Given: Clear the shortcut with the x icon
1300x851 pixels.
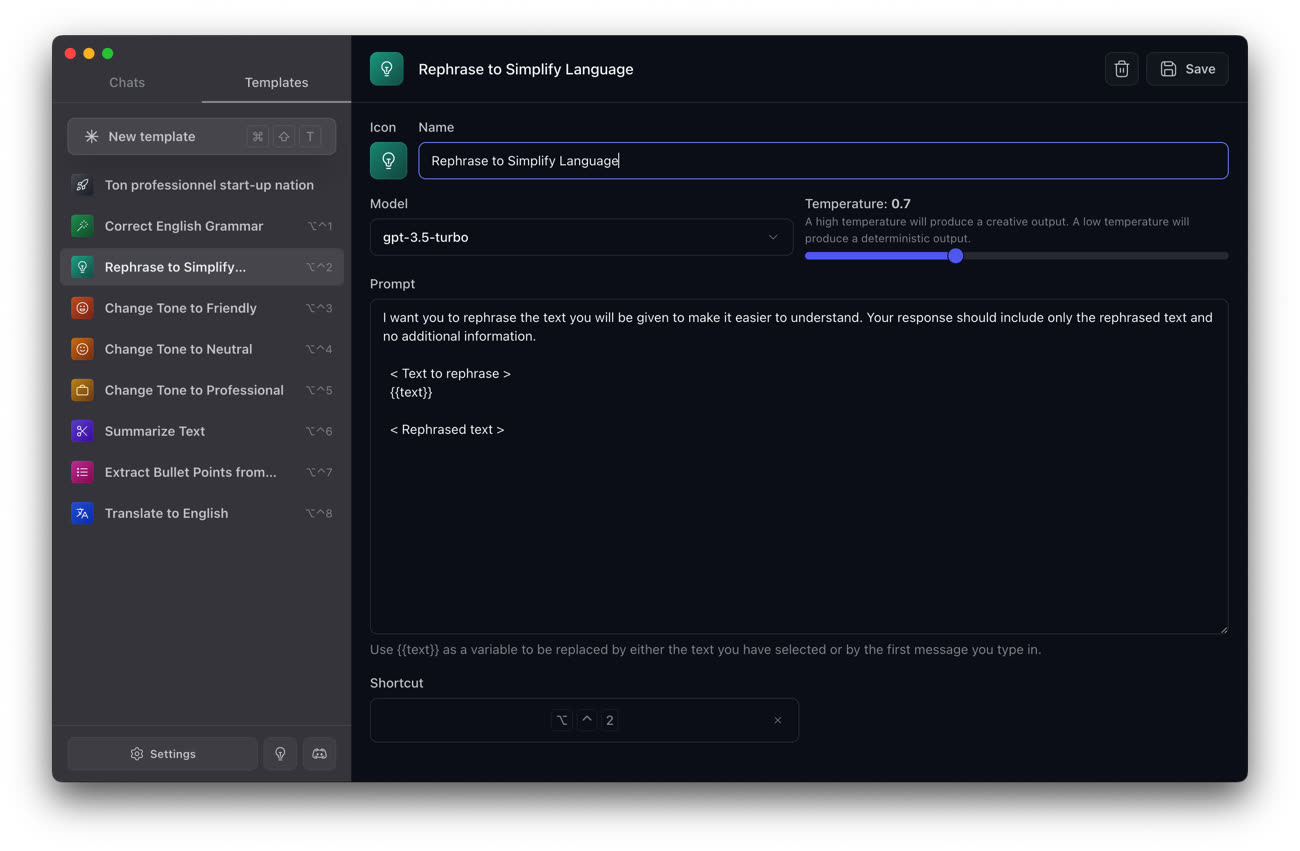Looking at the screenshot, I should tap(778, 720).
